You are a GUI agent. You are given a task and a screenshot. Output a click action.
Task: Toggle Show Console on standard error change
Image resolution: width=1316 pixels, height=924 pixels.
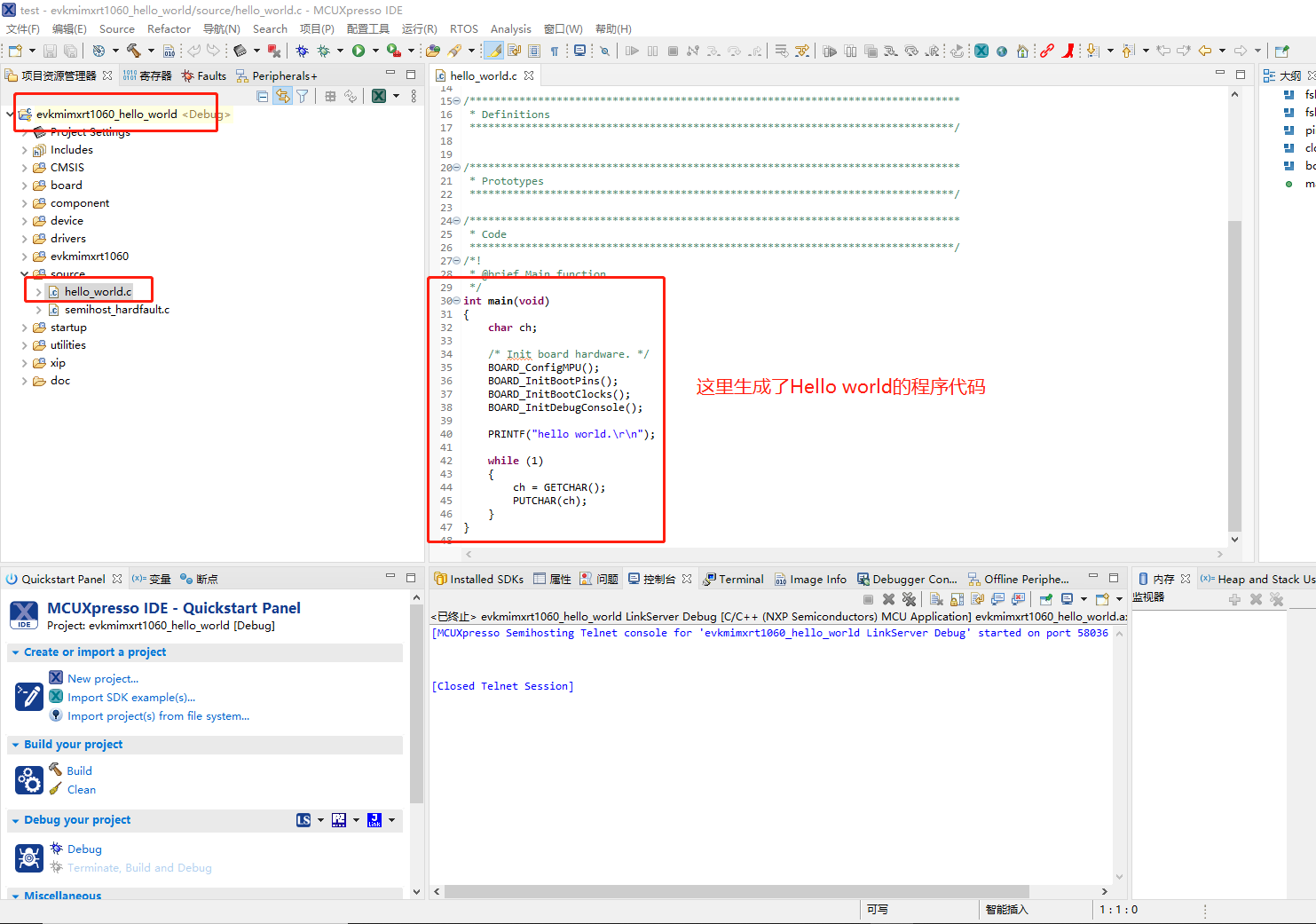[x=1018, y=599]
